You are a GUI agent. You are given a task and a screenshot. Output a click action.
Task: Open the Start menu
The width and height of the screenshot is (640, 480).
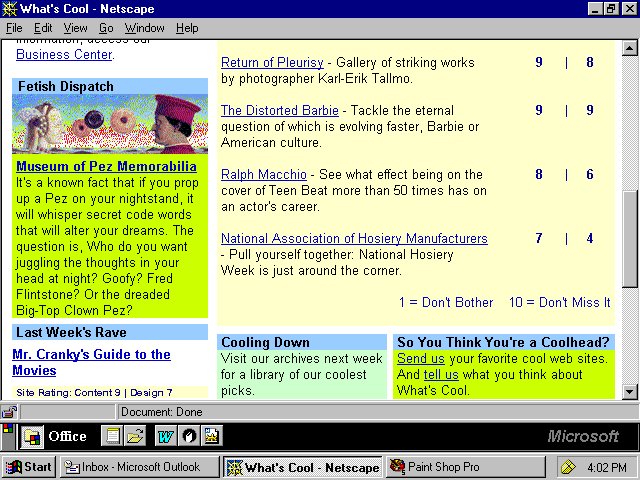[29, 467]
